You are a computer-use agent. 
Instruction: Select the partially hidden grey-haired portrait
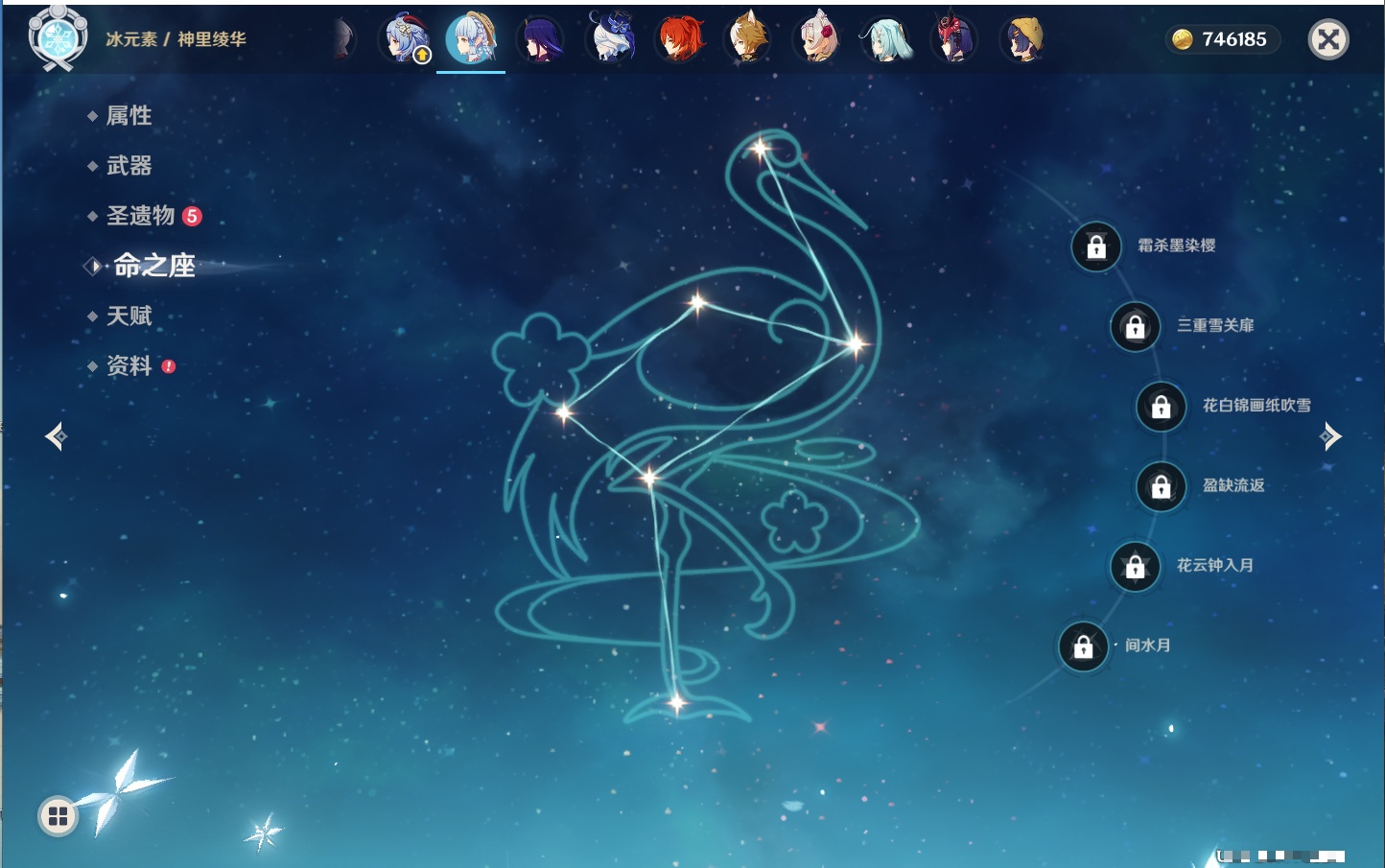343,39
